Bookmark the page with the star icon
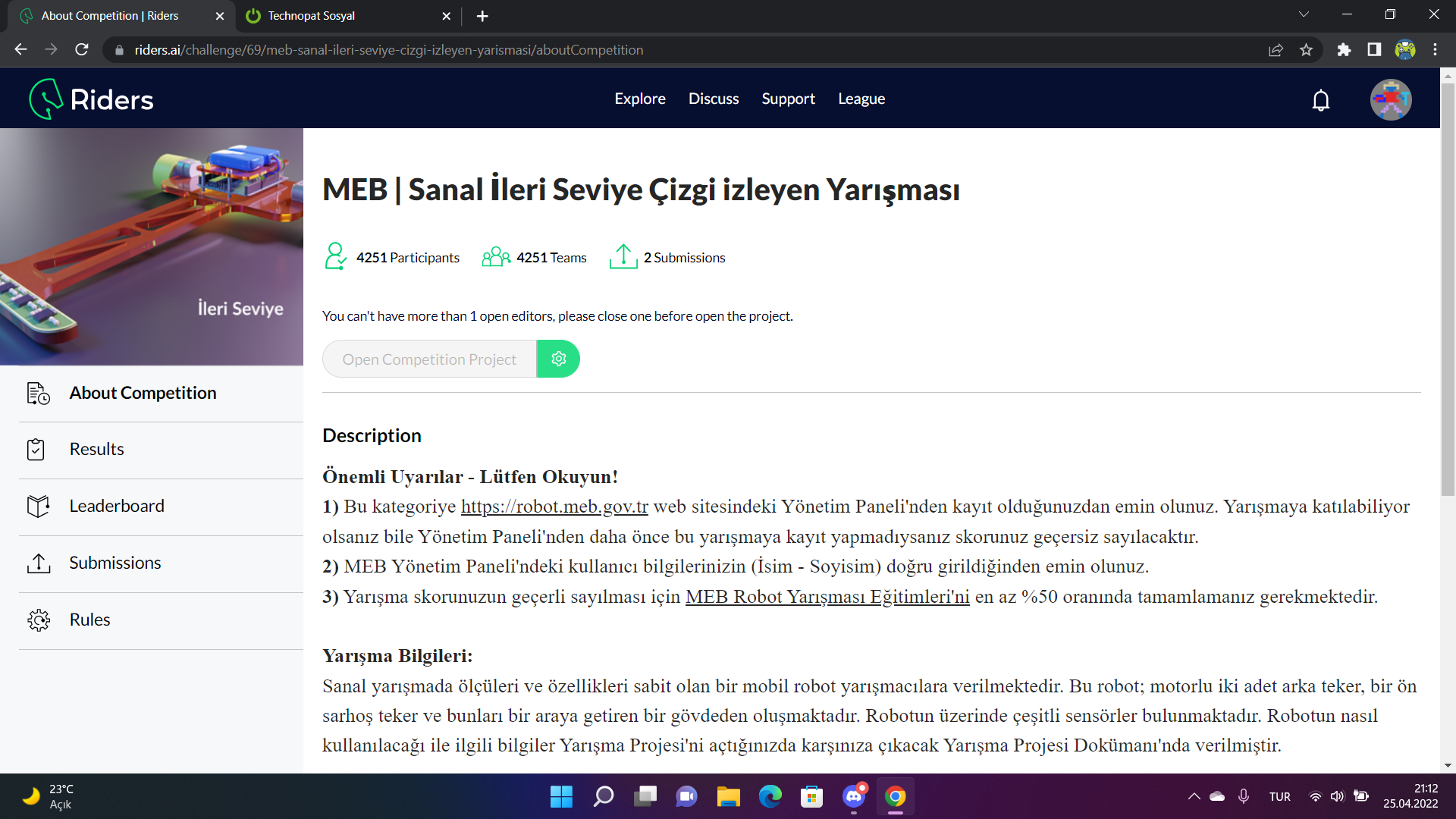The height and width of the screenshot is (819, 1456). pyautogui.click(x=1306, y=49)
